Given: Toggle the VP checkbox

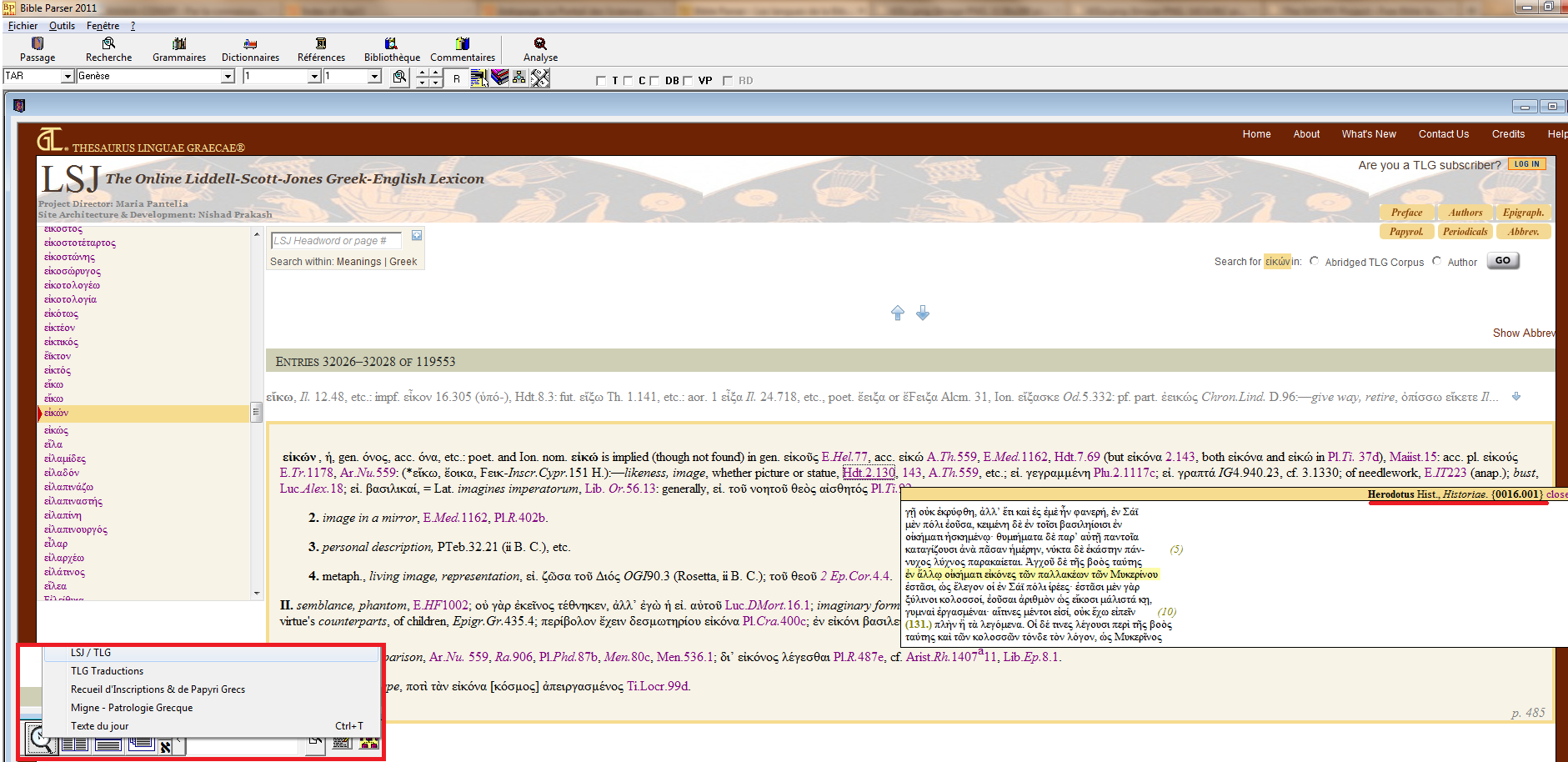Looking at the screenshot, I should coord(688,81).
